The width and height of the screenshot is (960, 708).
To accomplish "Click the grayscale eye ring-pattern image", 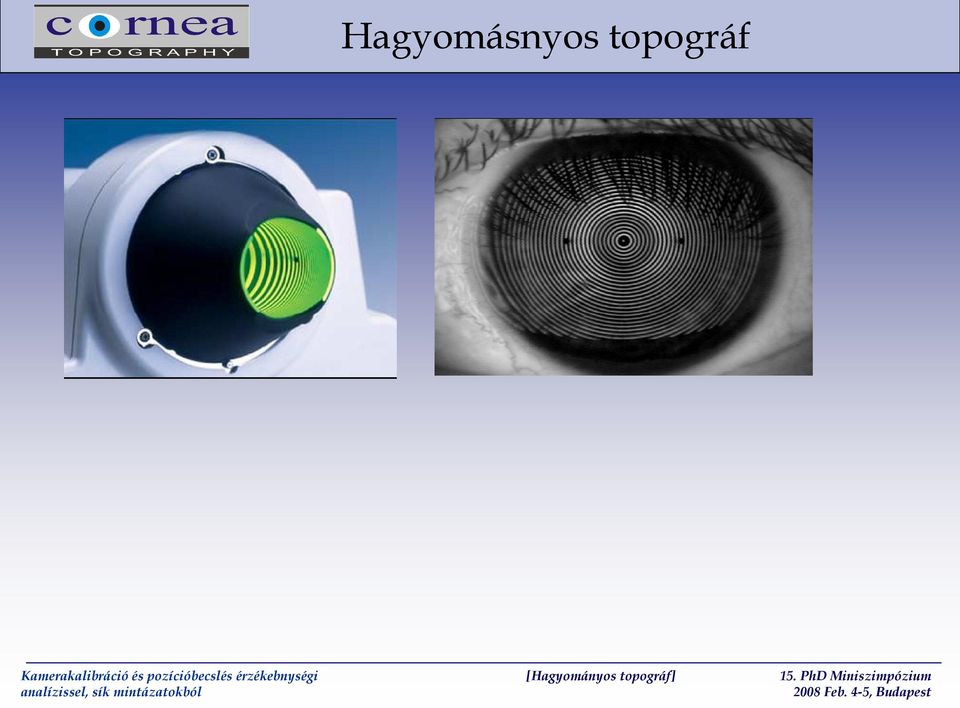I will (623, 247).
